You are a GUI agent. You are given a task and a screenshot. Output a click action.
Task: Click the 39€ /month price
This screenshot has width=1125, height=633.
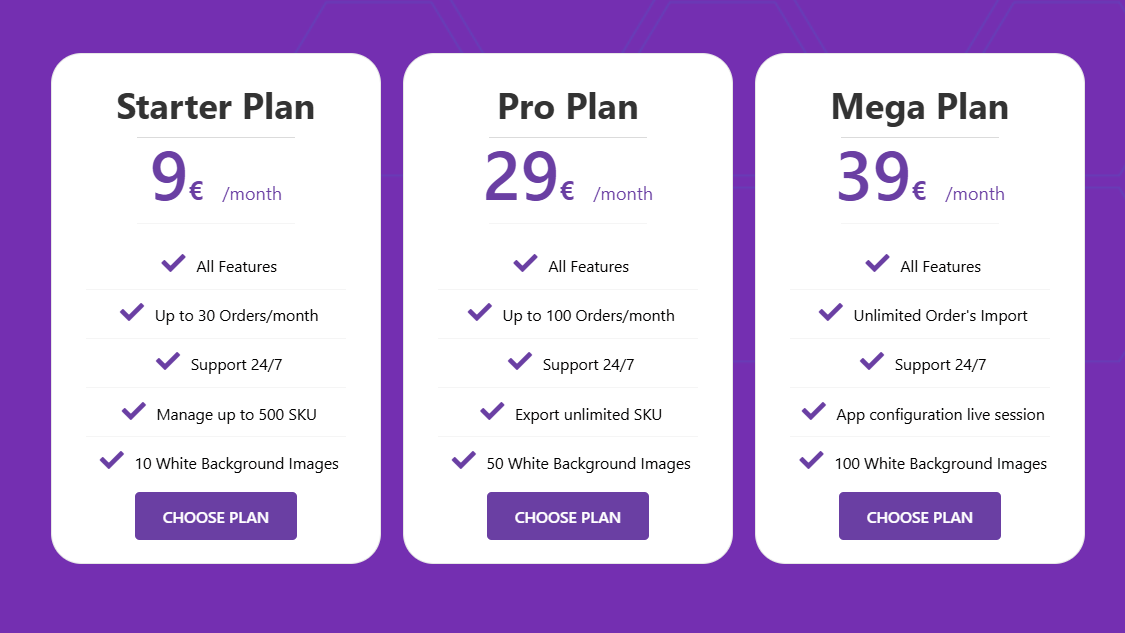pos(921,177)
